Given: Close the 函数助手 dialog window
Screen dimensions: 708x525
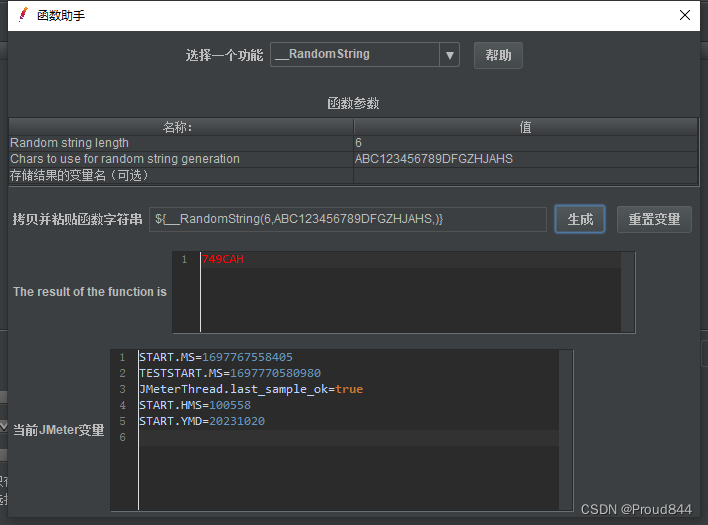Looking at the screenshot, I should click(685, 15).
